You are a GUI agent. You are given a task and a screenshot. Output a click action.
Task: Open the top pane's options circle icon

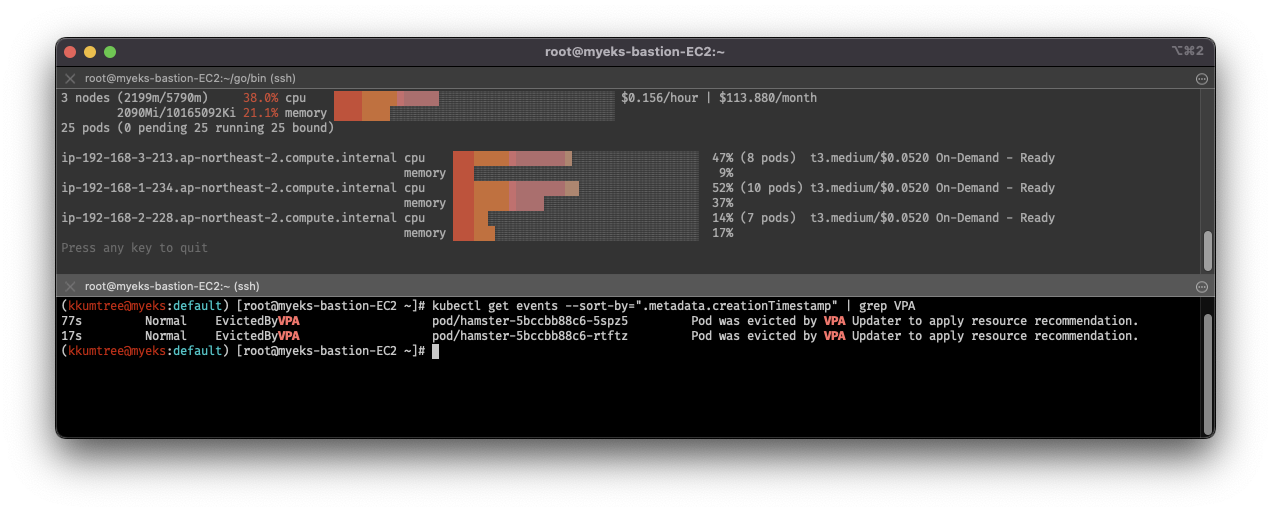1201,78
